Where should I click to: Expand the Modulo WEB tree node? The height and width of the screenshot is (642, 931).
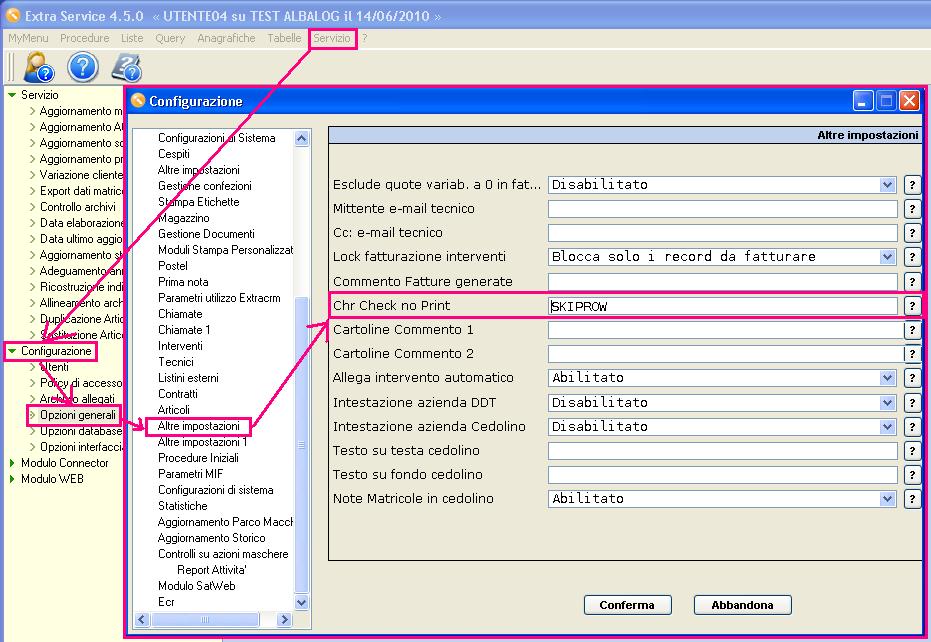pos(12,479)
